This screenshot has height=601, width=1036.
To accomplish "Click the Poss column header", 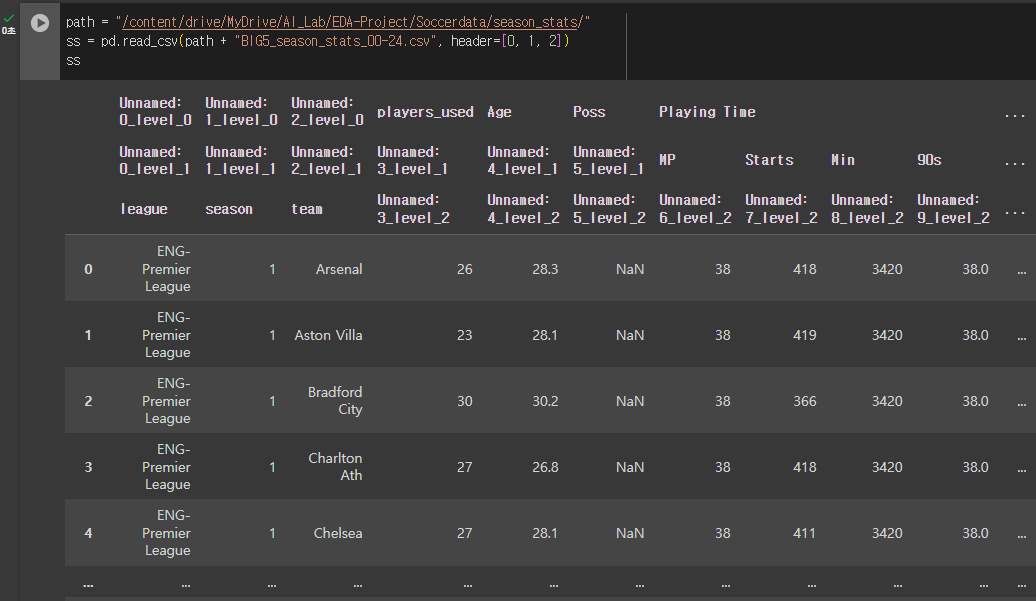I will pos(589,112).
